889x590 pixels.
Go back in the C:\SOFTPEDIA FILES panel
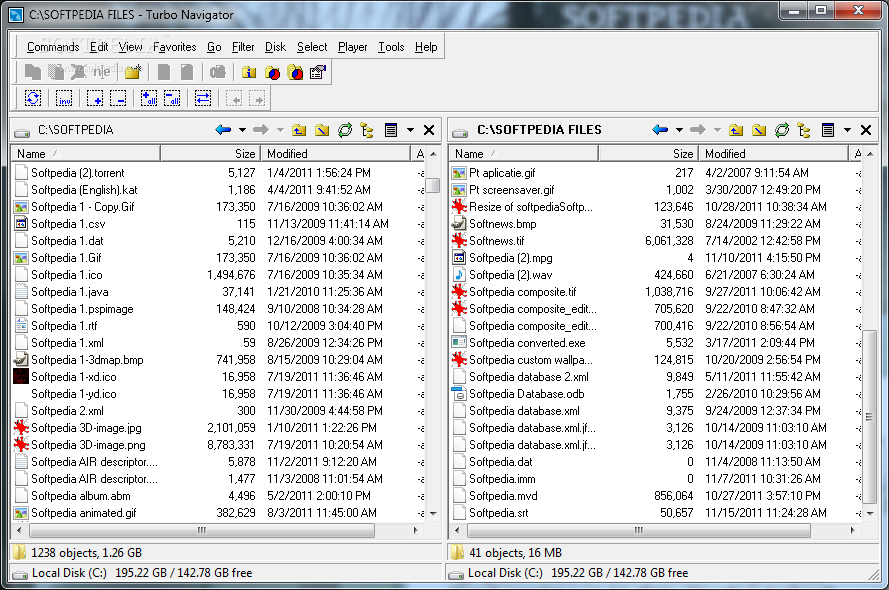point(661,130)
